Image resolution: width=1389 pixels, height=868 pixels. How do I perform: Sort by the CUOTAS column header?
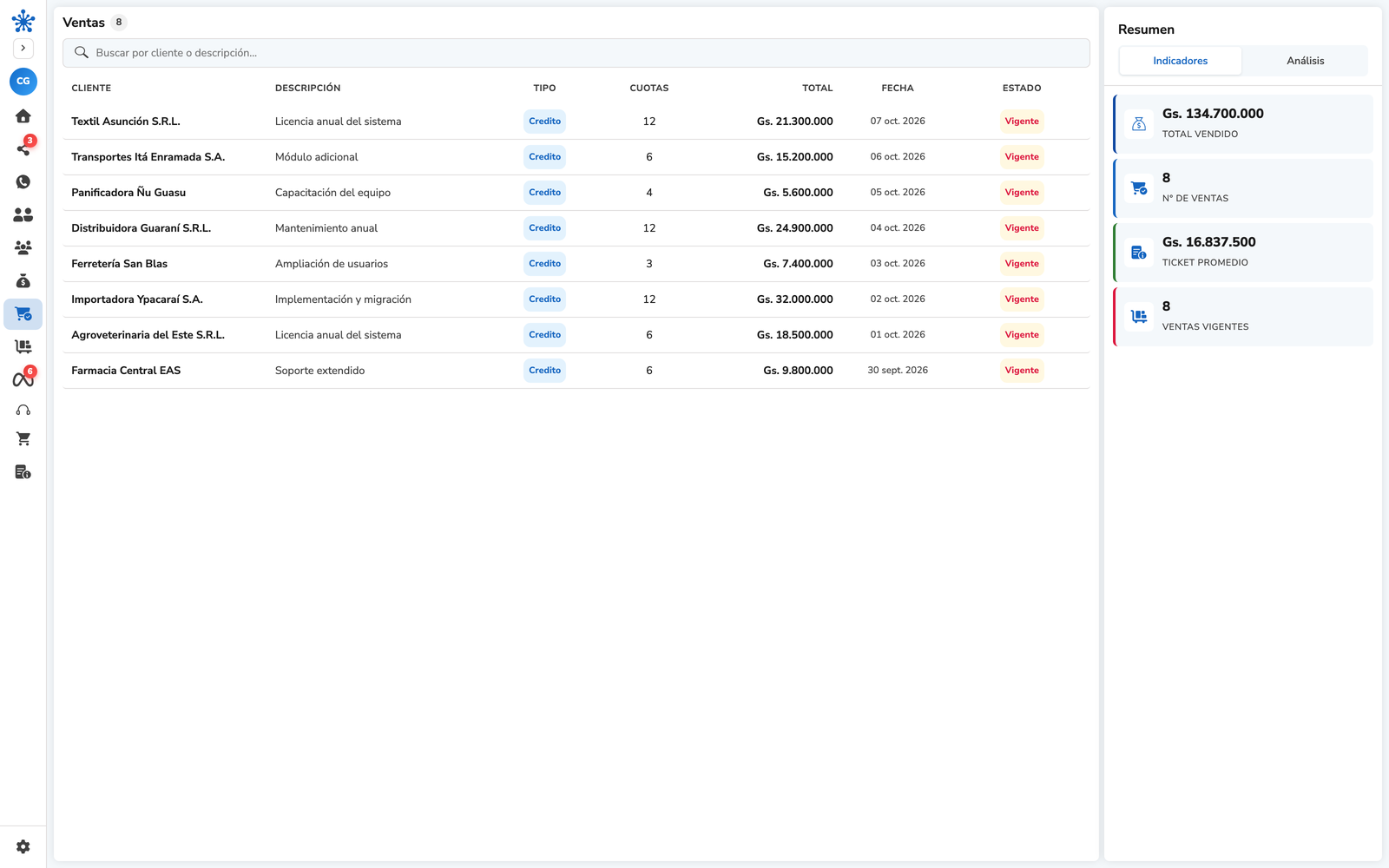click(649, 88)
